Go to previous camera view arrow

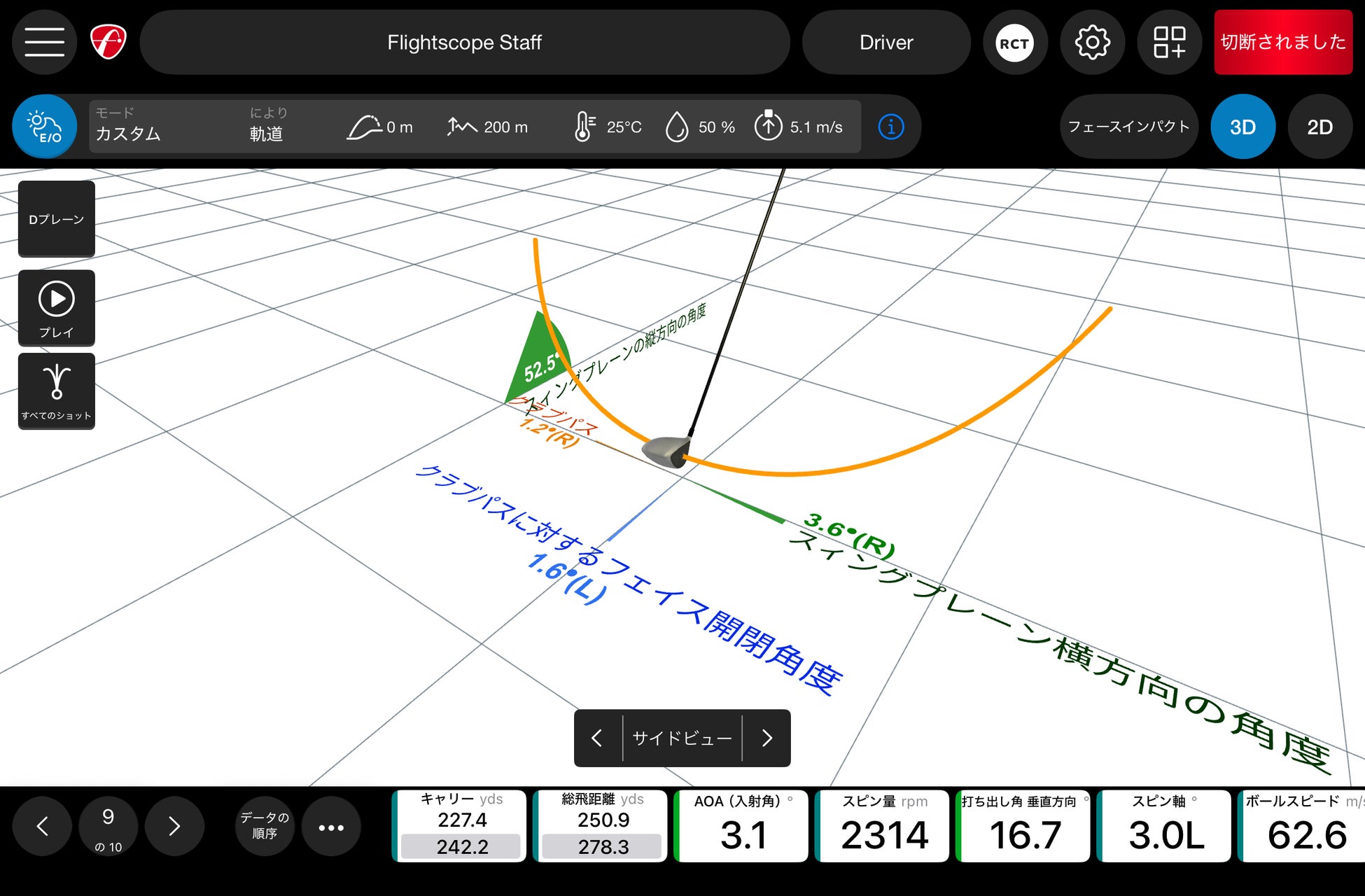(x=597, y=738)
